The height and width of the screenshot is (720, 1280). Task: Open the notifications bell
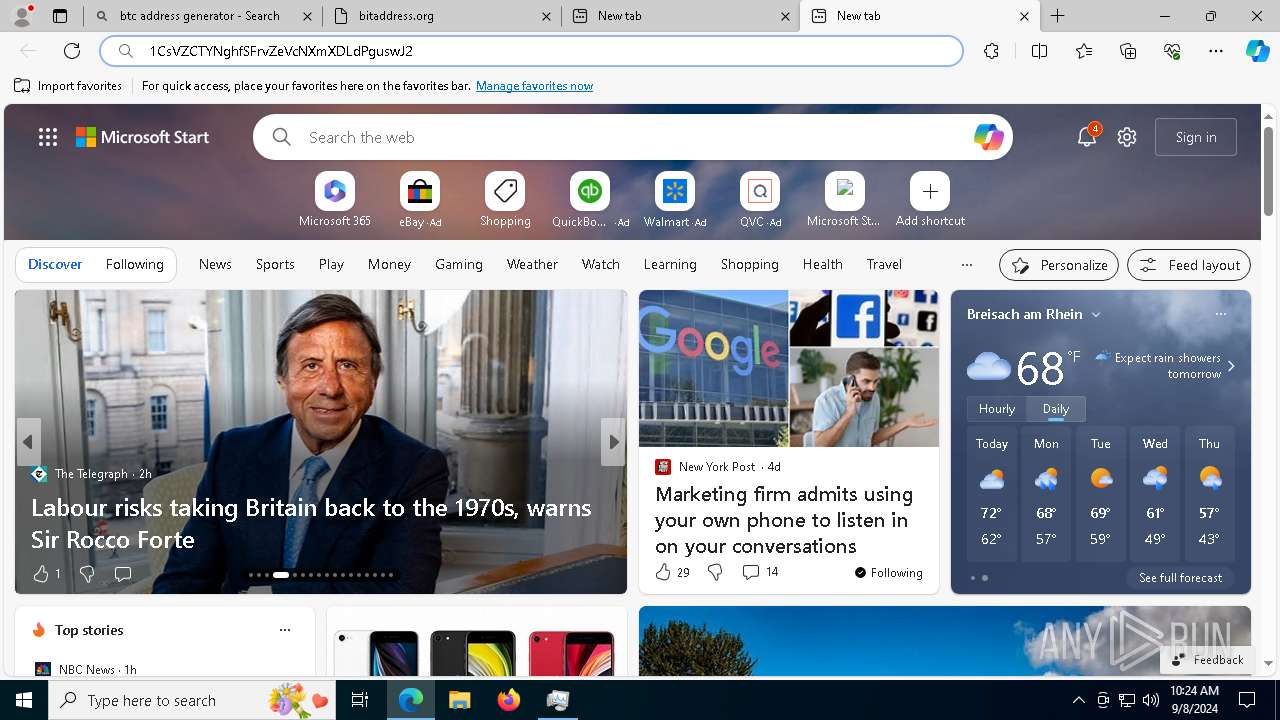[1087, 137]
